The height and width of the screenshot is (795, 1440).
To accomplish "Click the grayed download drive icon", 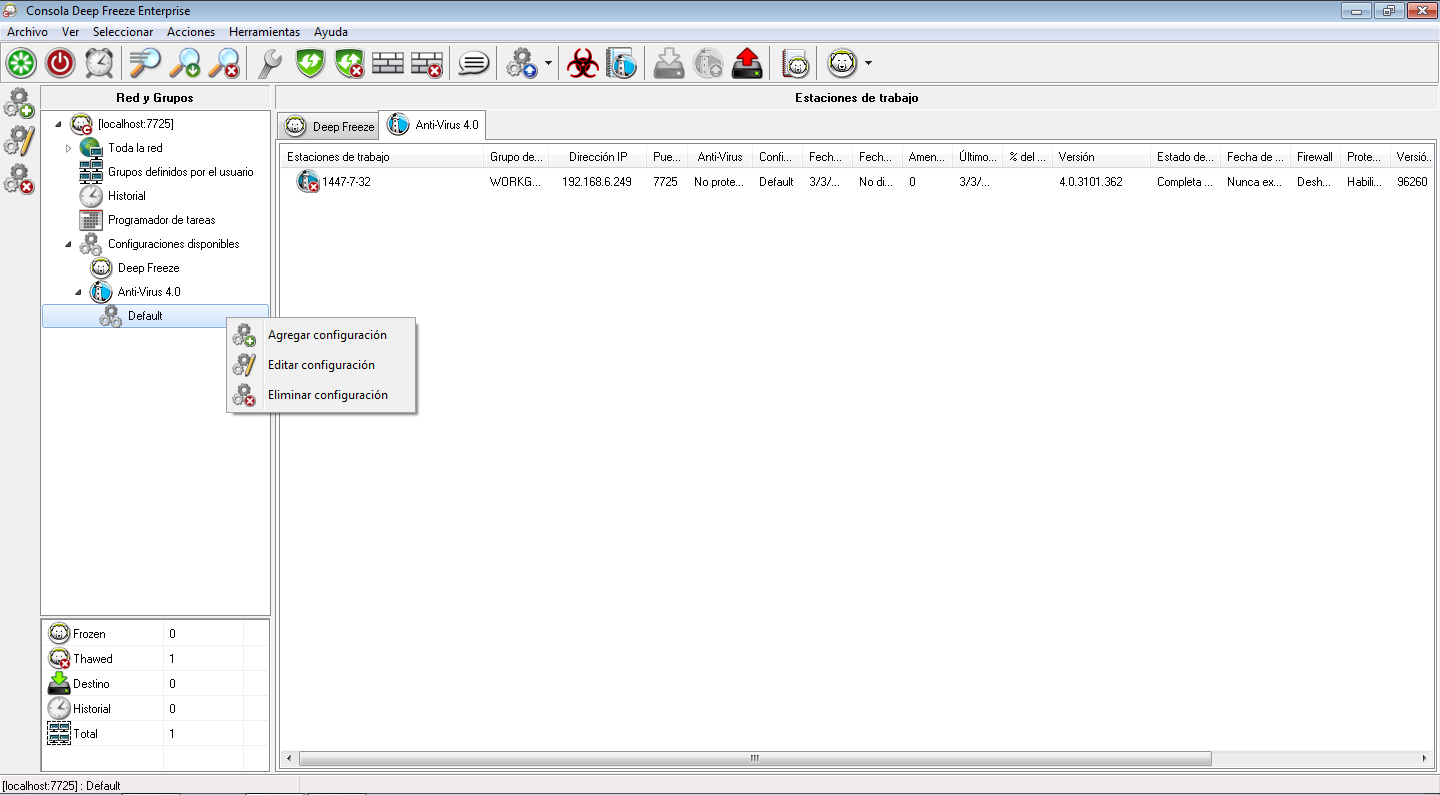I will [668, 64].
